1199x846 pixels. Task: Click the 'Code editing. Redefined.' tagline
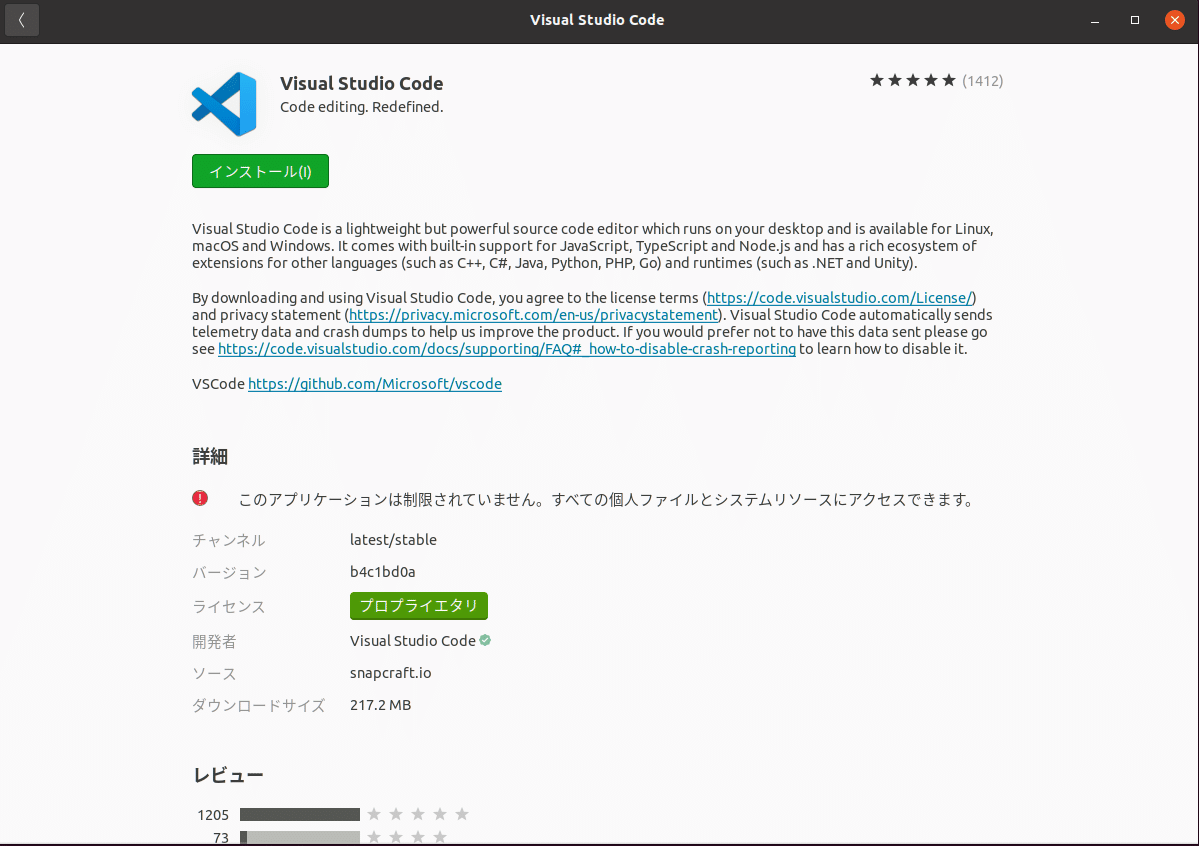tap(362, 107)
